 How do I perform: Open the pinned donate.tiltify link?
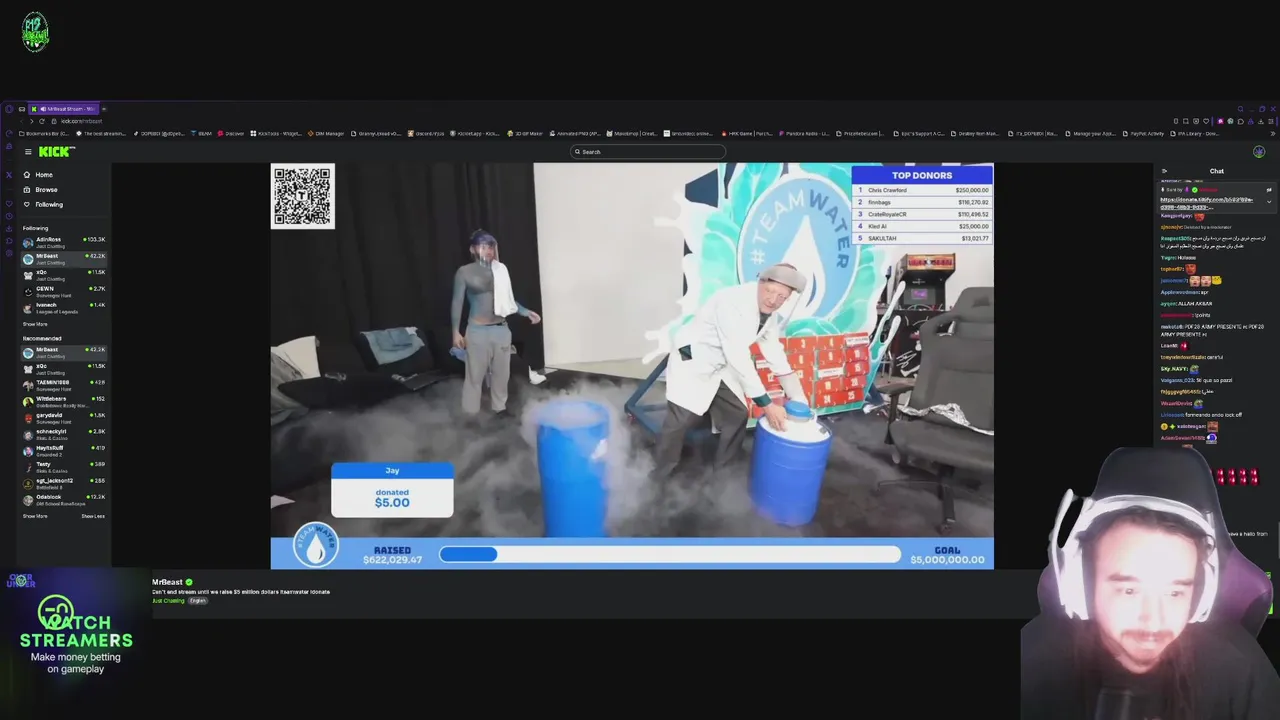click(1207, 203)
